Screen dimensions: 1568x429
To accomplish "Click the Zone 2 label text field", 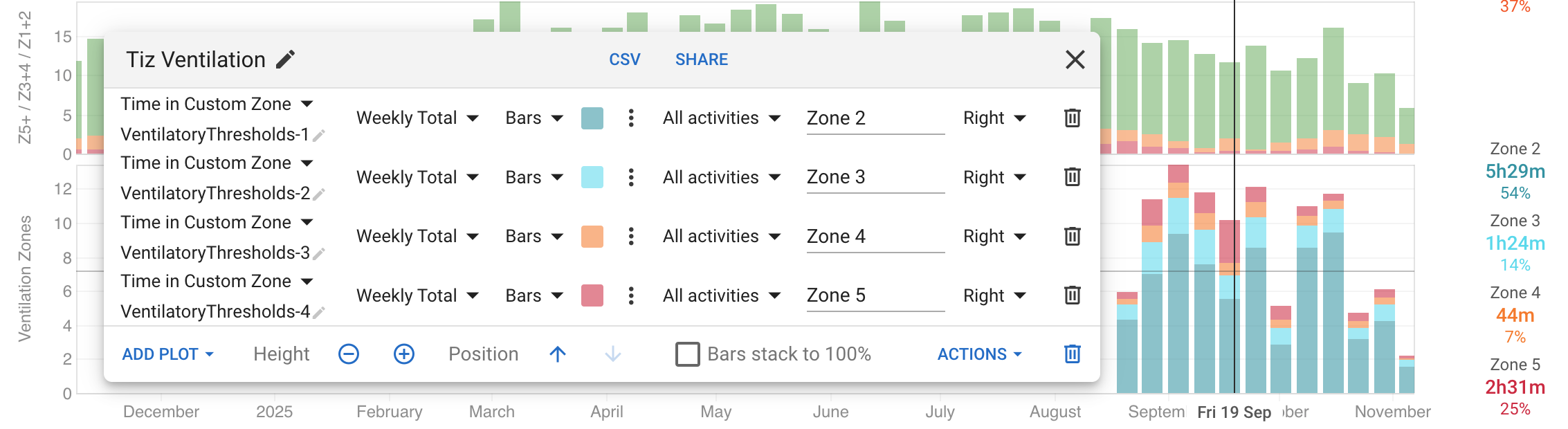I will [875, 118].
